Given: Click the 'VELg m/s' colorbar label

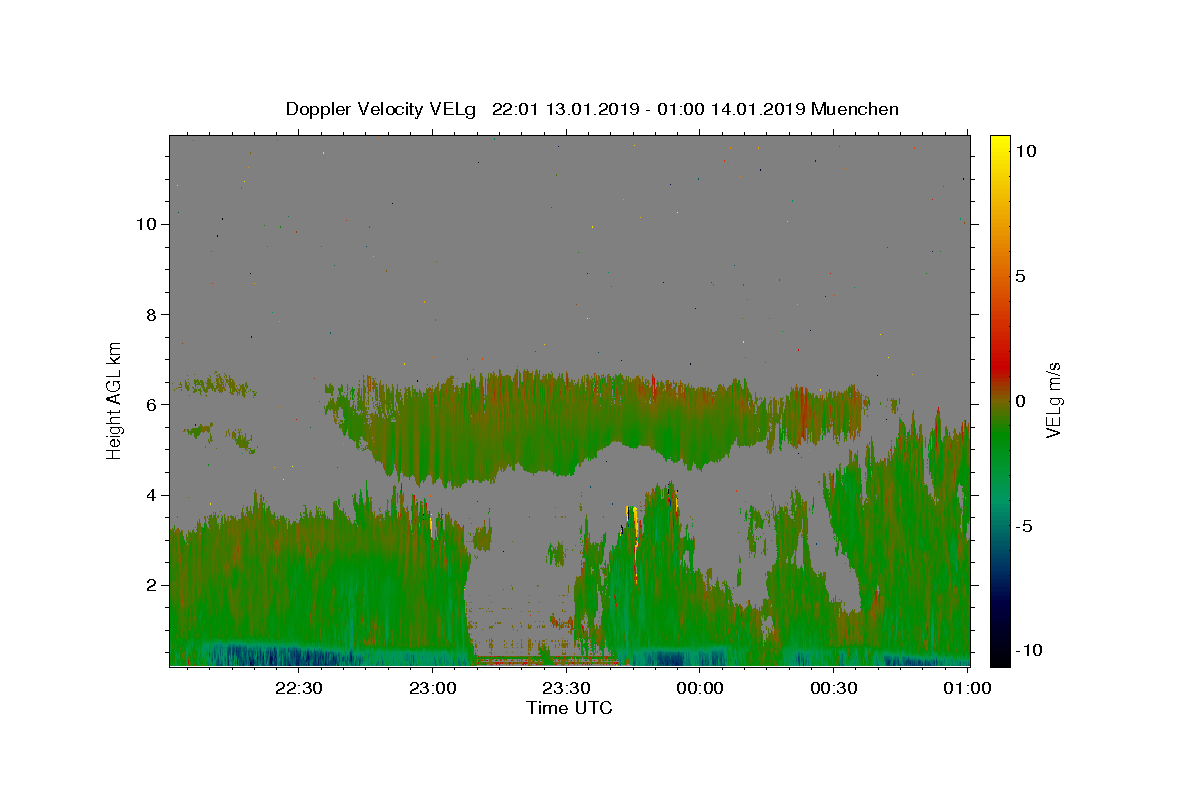Looking at the screenshot, I should tap(1053, 400).
